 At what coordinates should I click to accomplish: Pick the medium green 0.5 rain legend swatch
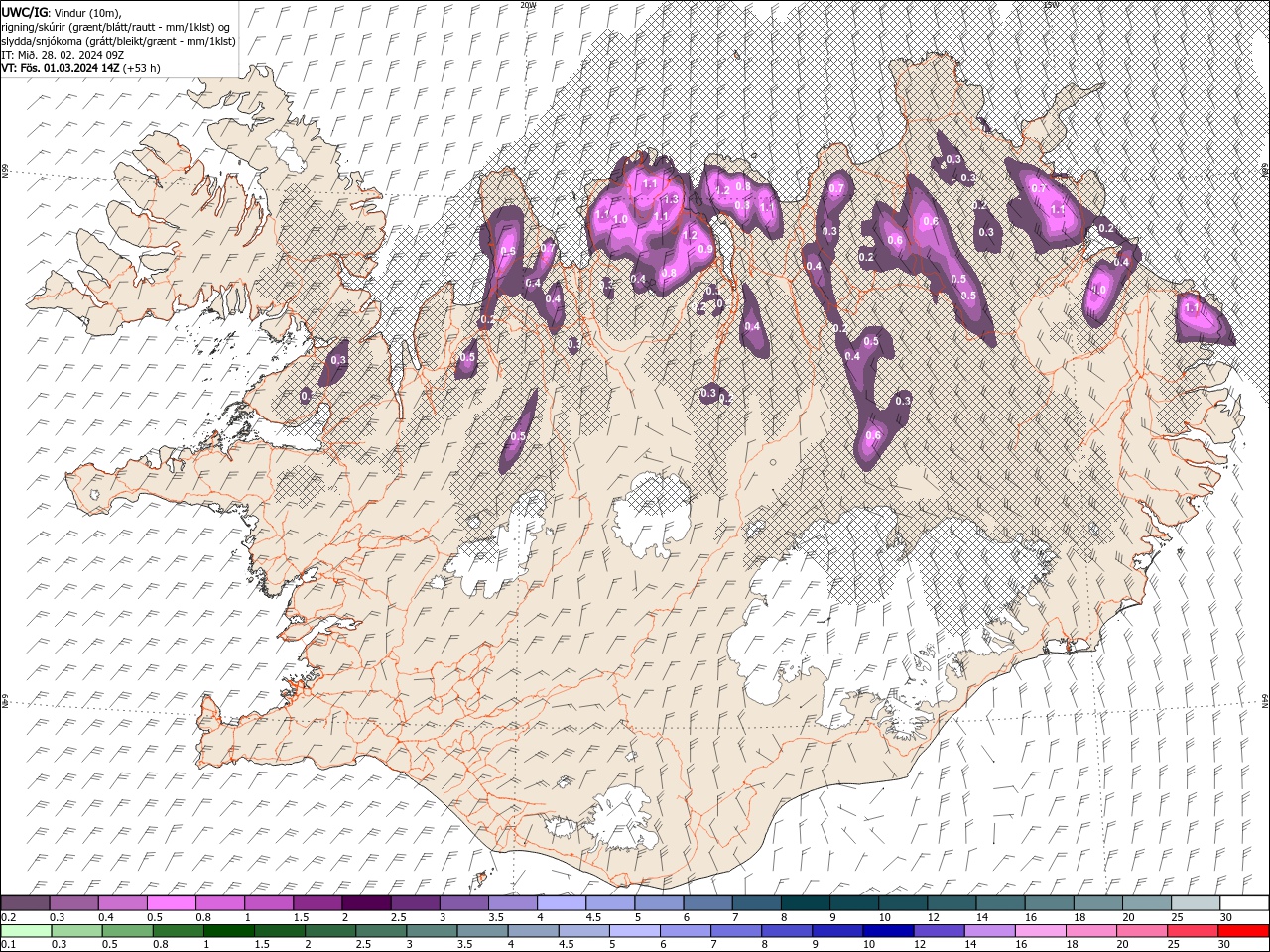click(x=127, y=931)
